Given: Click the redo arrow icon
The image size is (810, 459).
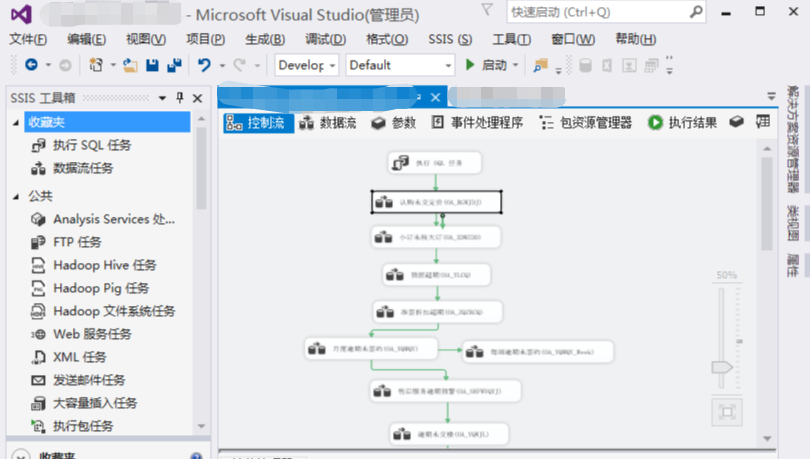Looking at the screenshot, I should tap(239, 65).
